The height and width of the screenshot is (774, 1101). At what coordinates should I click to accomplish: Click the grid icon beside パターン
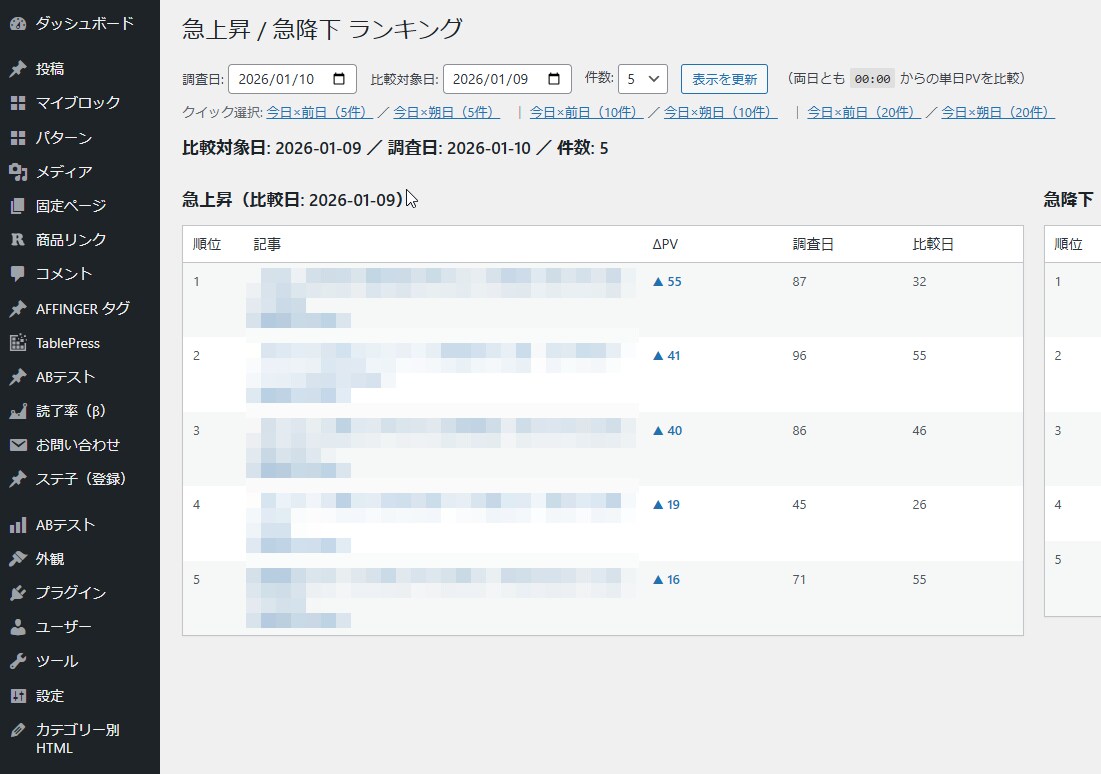18,138
